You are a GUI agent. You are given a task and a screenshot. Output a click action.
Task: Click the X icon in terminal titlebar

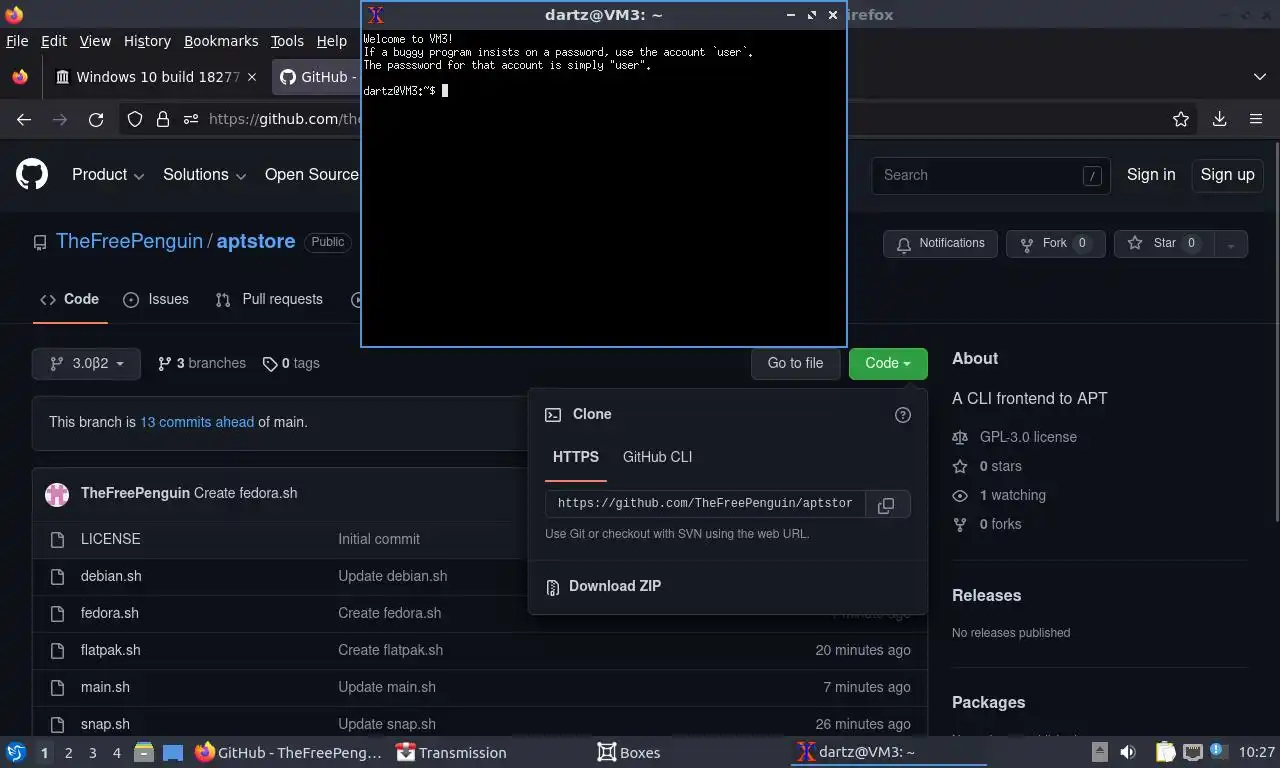376,15
